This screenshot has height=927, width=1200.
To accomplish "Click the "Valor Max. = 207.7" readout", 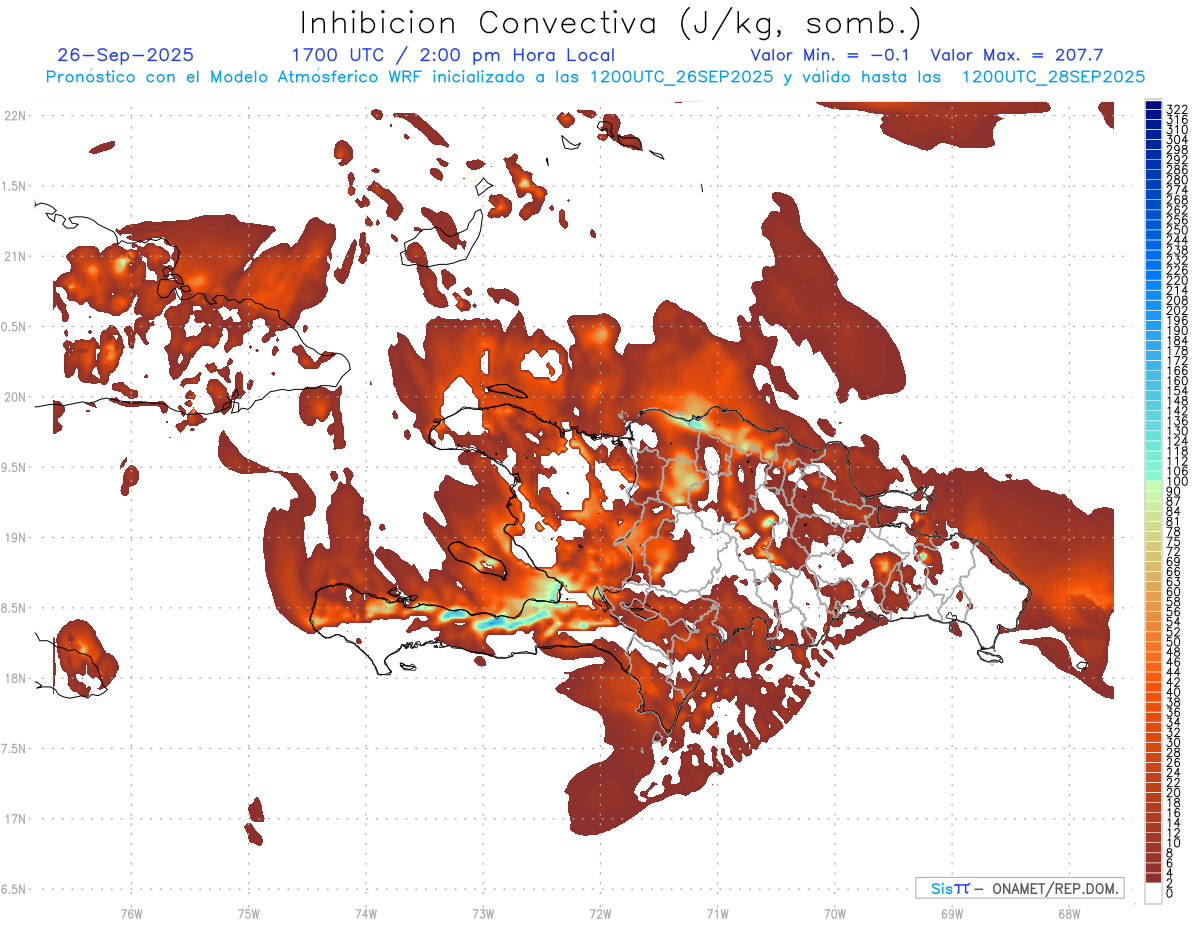I will point(1017,55).
